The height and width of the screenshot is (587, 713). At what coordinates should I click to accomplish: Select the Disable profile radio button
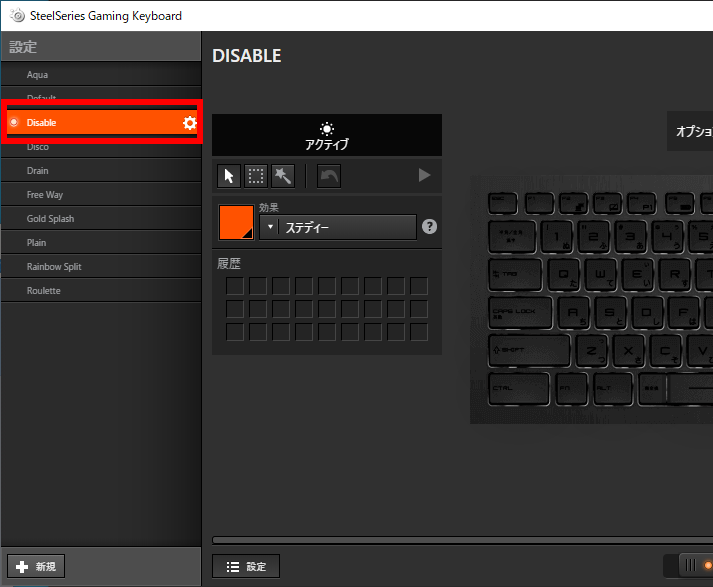click(x=14, y=122)
